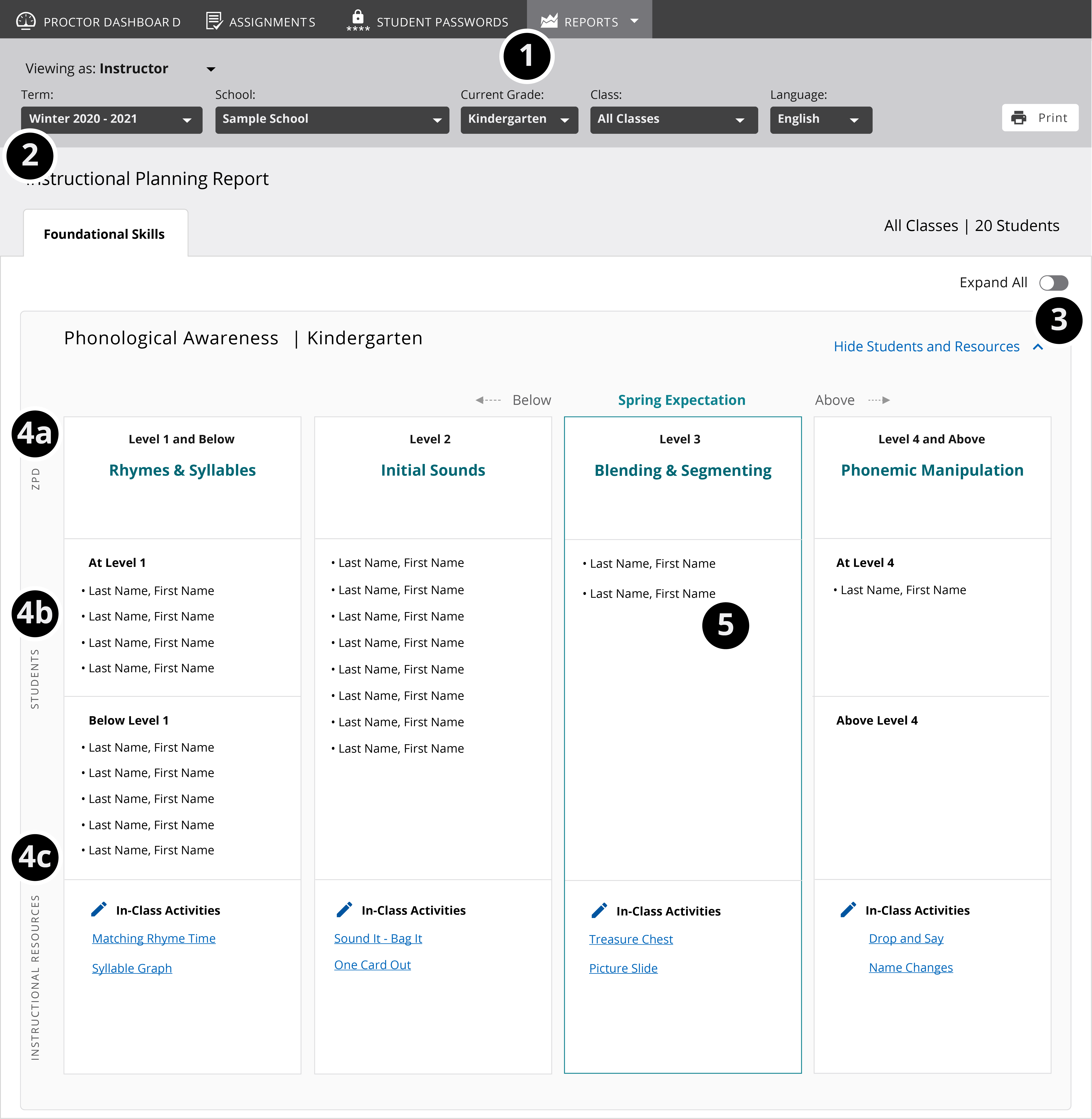Click the Proctor Dashboard gauge icon

(x=26, y=21)
